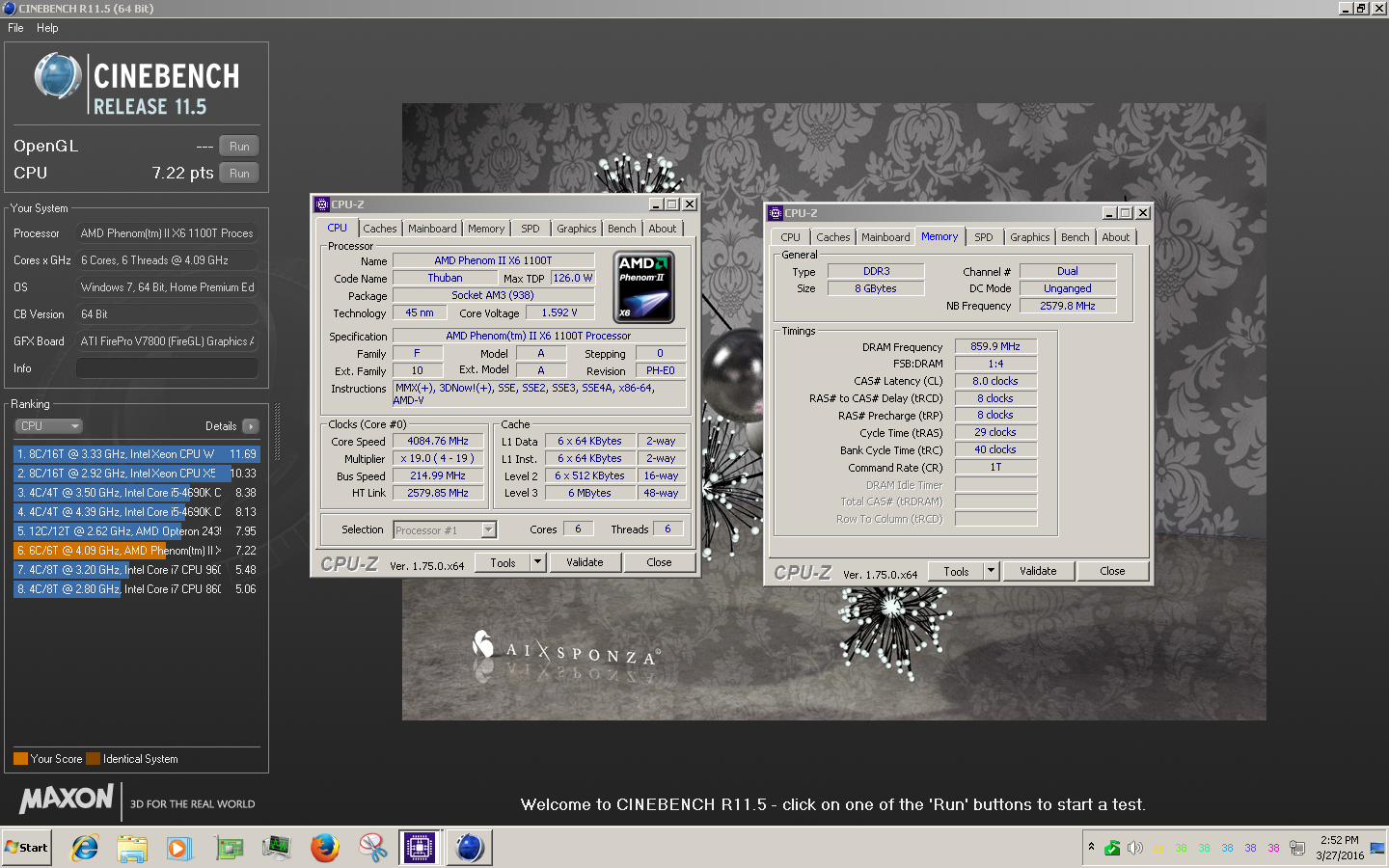Click the panel divider grip next to ranking
The height and width of the screenshot is (868, 1389).
pyautogui.click(x=278, y=431)
